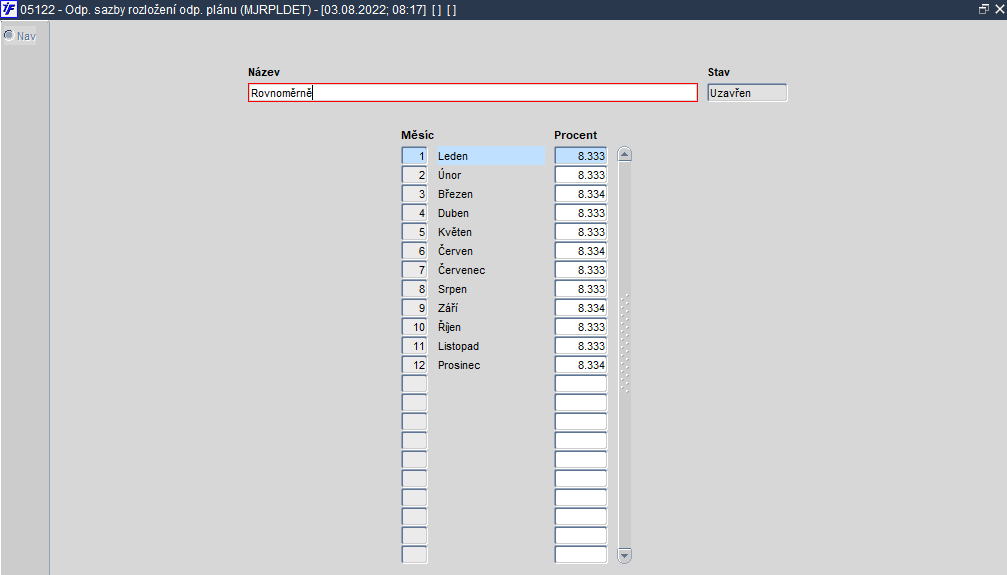Restore the window with the restore icon
This screenshot has width=1007, height=575.
pyautogui.click(x=983, y=9)
